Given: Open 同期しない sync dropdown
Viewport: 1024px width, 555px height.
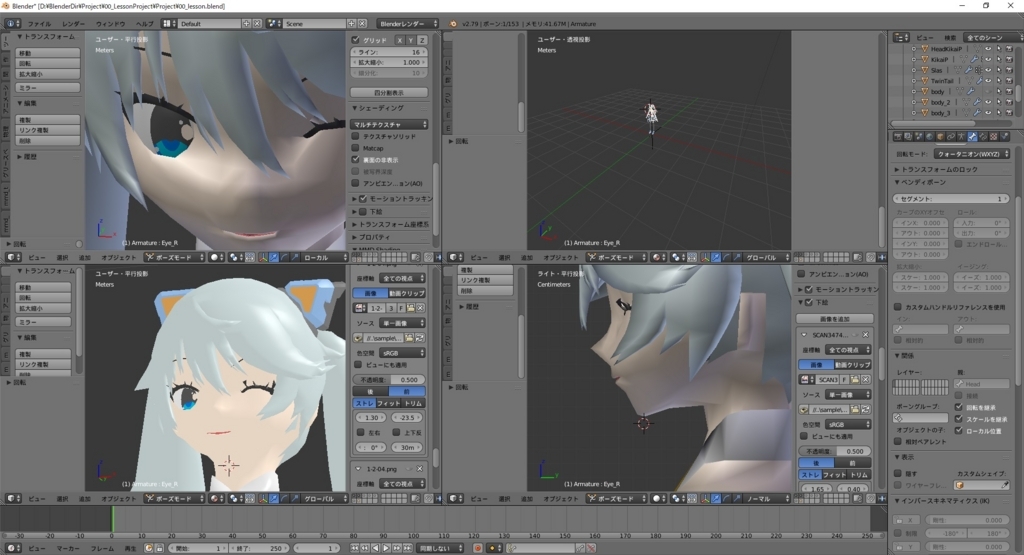Looking at the screenshot, I should pos(441,548).
